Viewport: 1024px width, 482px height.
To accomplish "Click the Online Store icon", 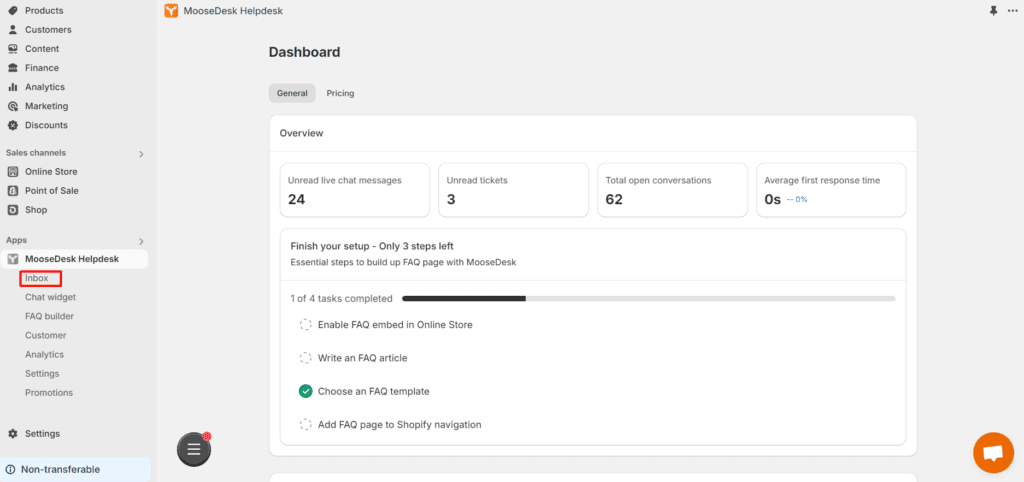I will click(x=12, y=172).
